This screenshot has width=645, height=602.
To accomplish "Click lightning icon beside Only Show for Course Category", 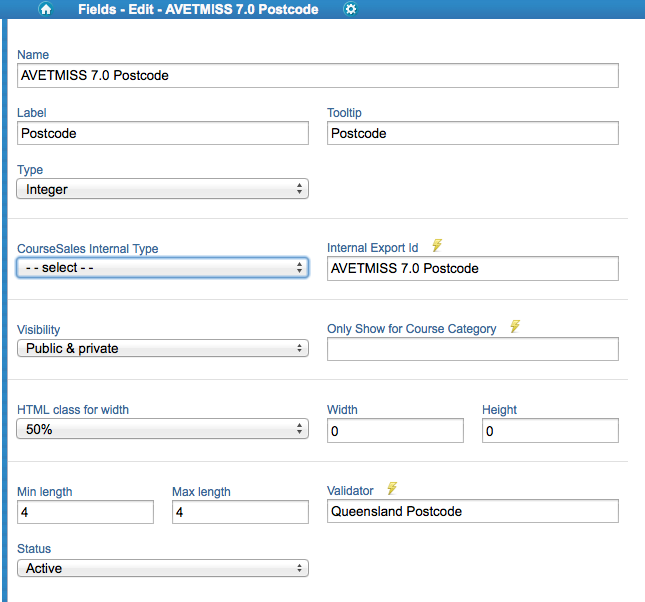I will 515,327.
